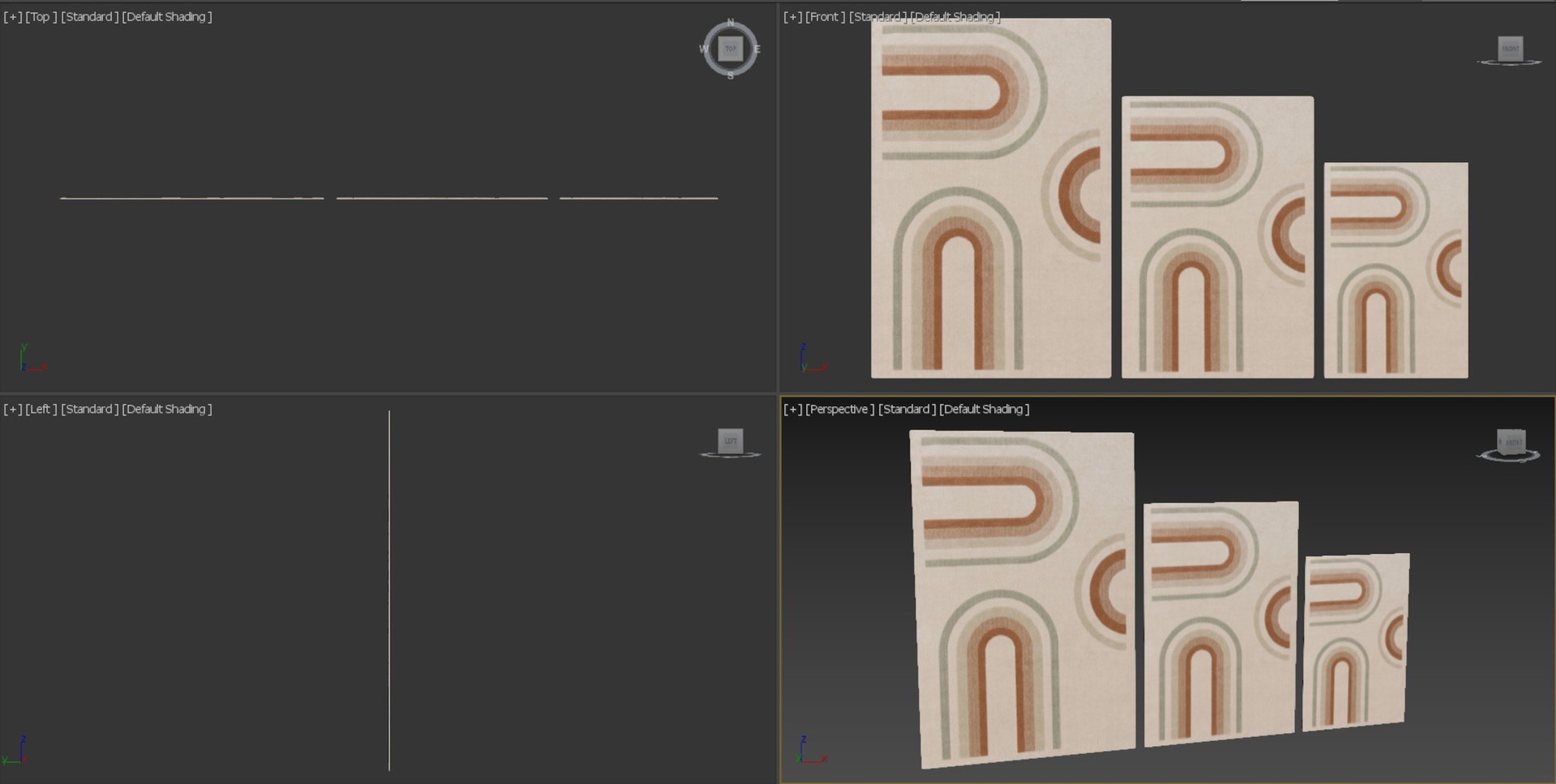Select the largest rug in the Perspective viewport
This screenshot has height=784, width=1556.
(x=1023, y=599)
